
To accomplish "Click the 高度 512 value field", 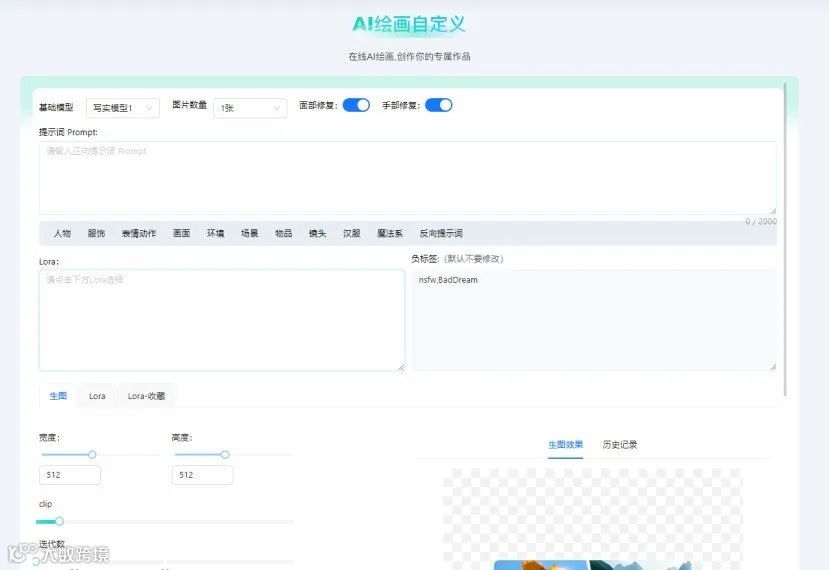I will tap(202, 475).
